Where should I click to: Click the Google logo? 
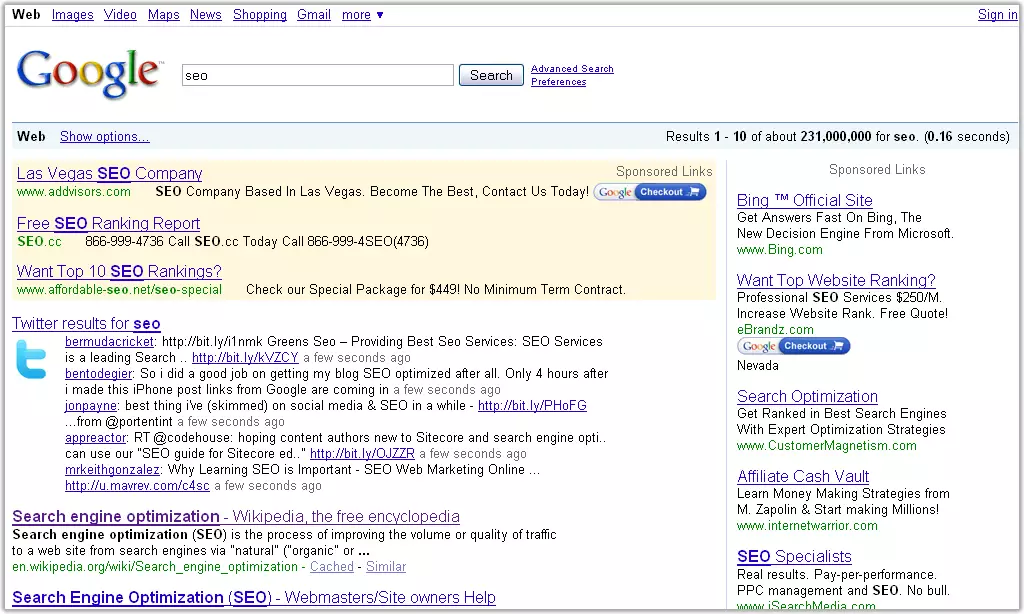pyautogui.click(x=88, y=74)
